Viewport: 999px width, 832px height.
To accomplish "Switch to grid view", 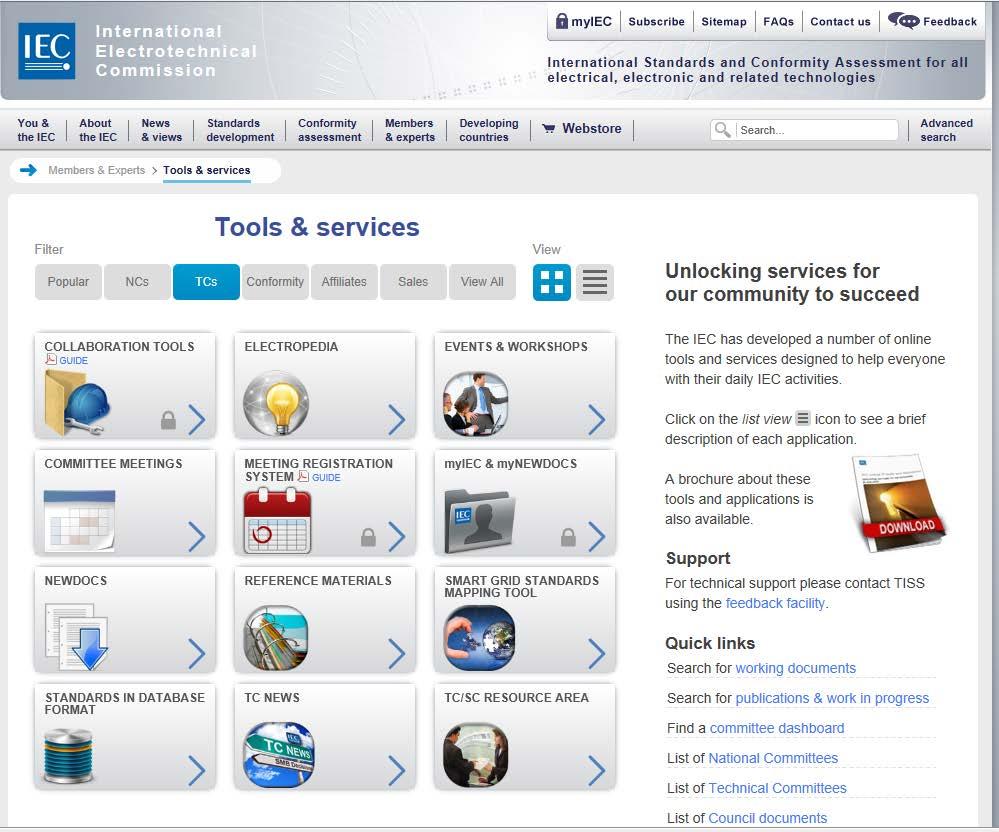I will click(552, 282).
